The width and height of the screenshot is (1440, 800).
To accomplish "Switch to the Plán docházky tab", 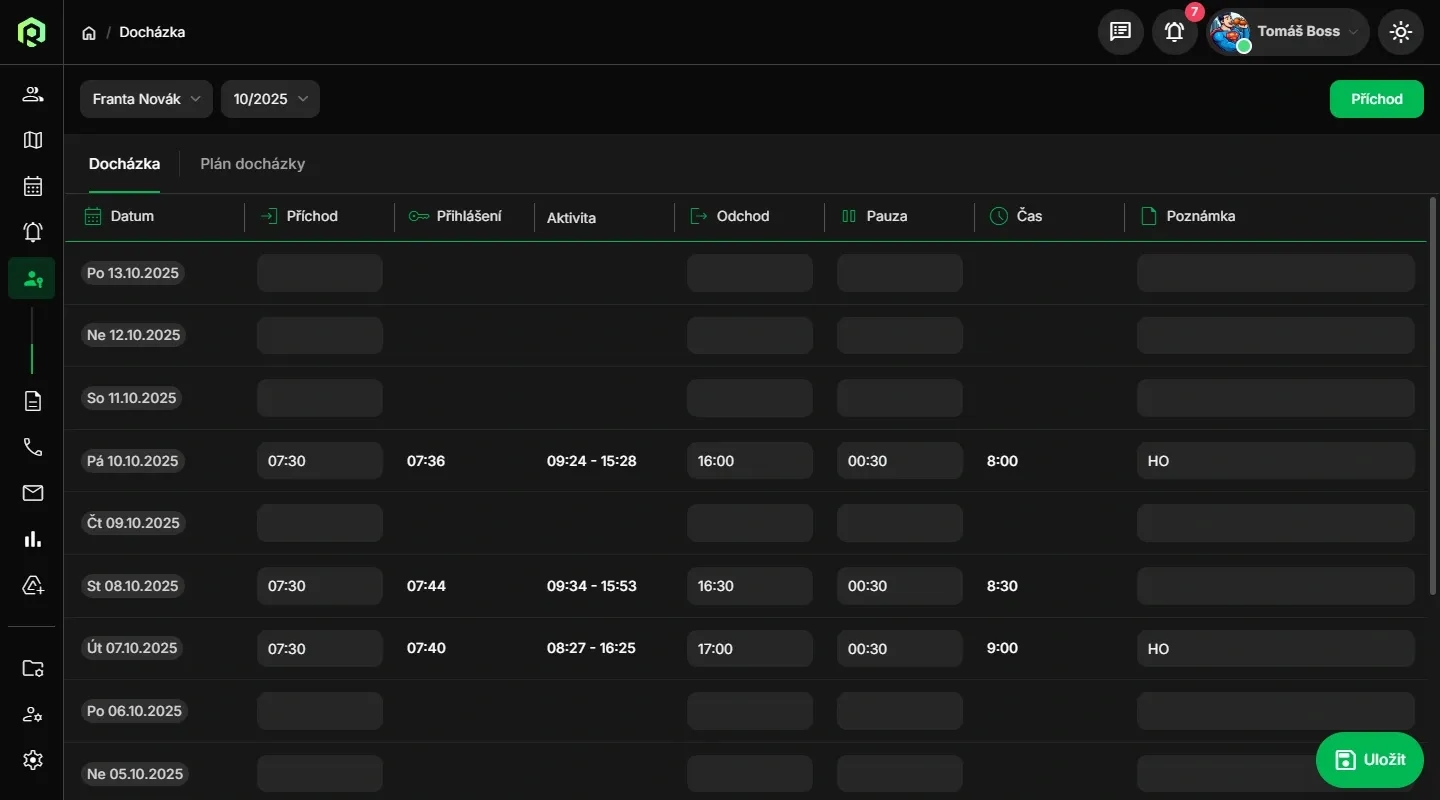I will tap(252, 164).
